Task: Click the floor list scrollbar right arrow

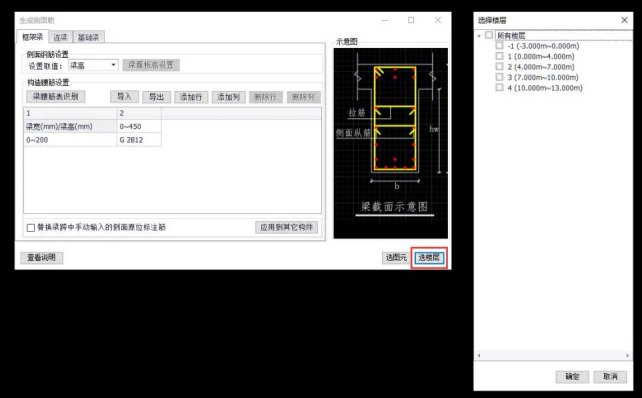Action: pos(628,355)
